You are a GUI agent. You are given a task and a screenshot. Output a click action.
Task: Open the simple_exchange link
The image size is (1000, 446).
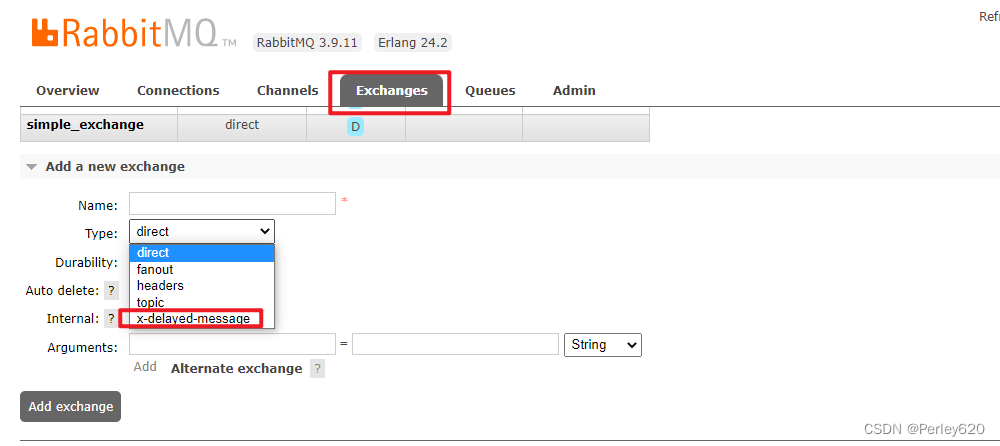(x=85, y=124)
